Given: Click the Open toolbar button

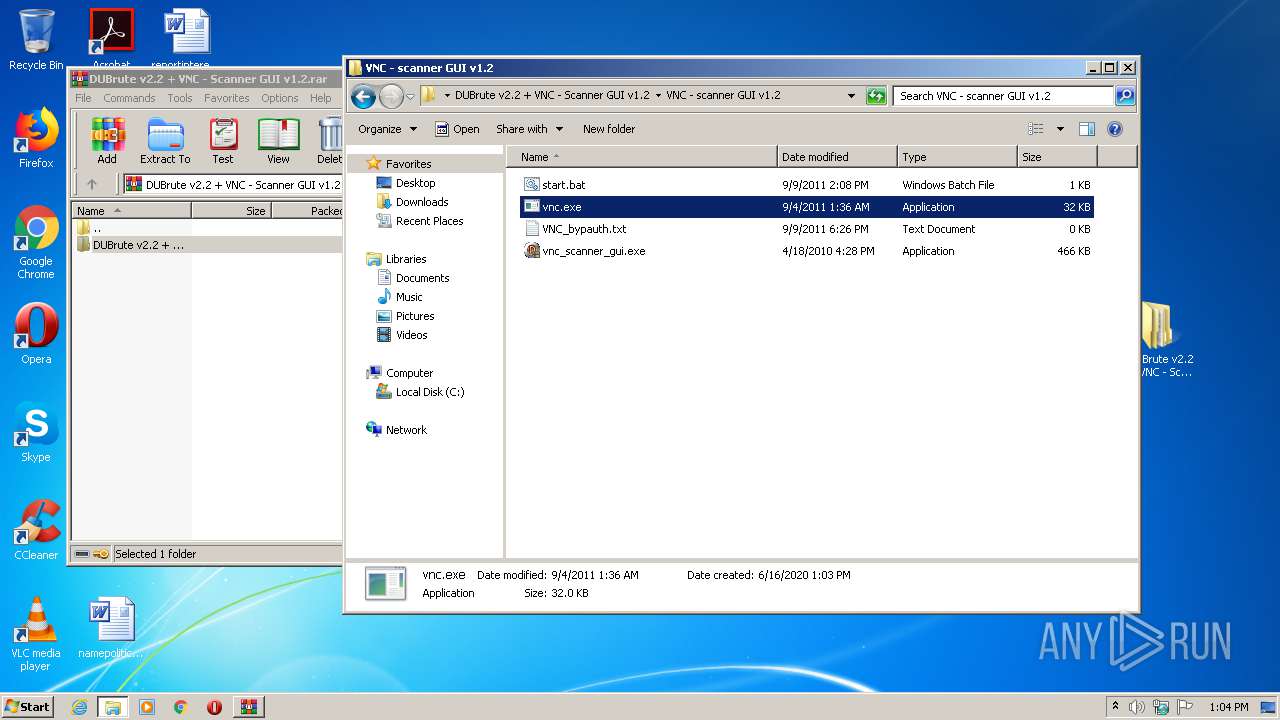Looking at the screenshot, I should (x=457, y=129).
